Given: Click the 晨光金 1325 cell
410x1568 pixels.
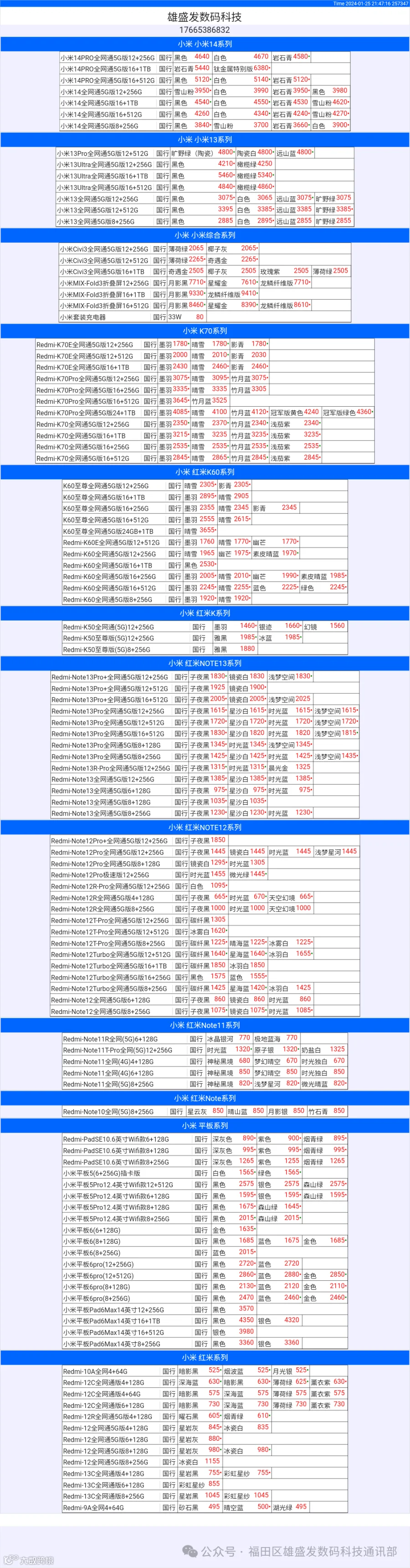Looking at the screenshot, I should point(290,767).
